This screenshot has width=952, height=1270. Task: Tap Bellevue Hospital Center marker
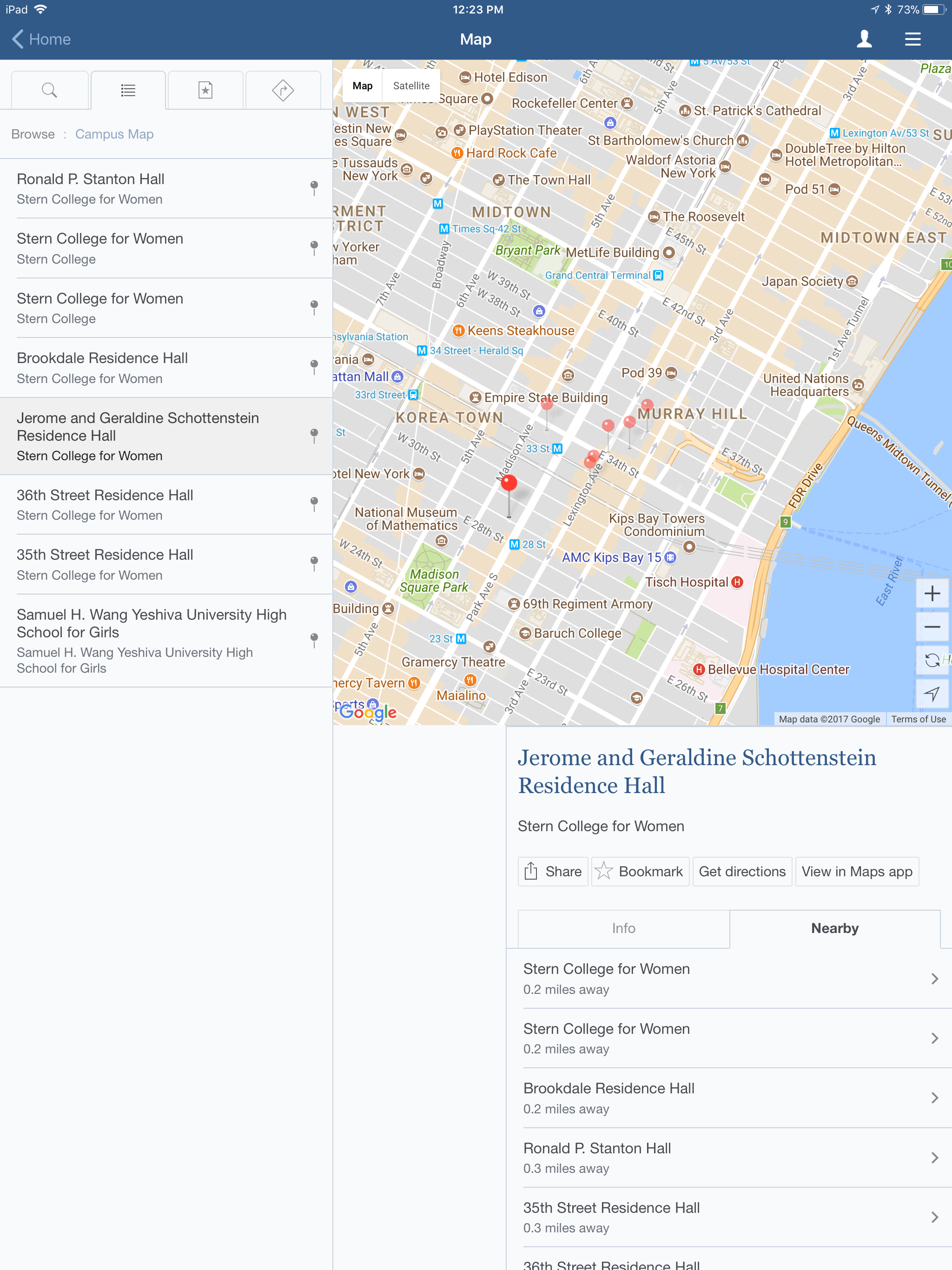pos(699,669)
